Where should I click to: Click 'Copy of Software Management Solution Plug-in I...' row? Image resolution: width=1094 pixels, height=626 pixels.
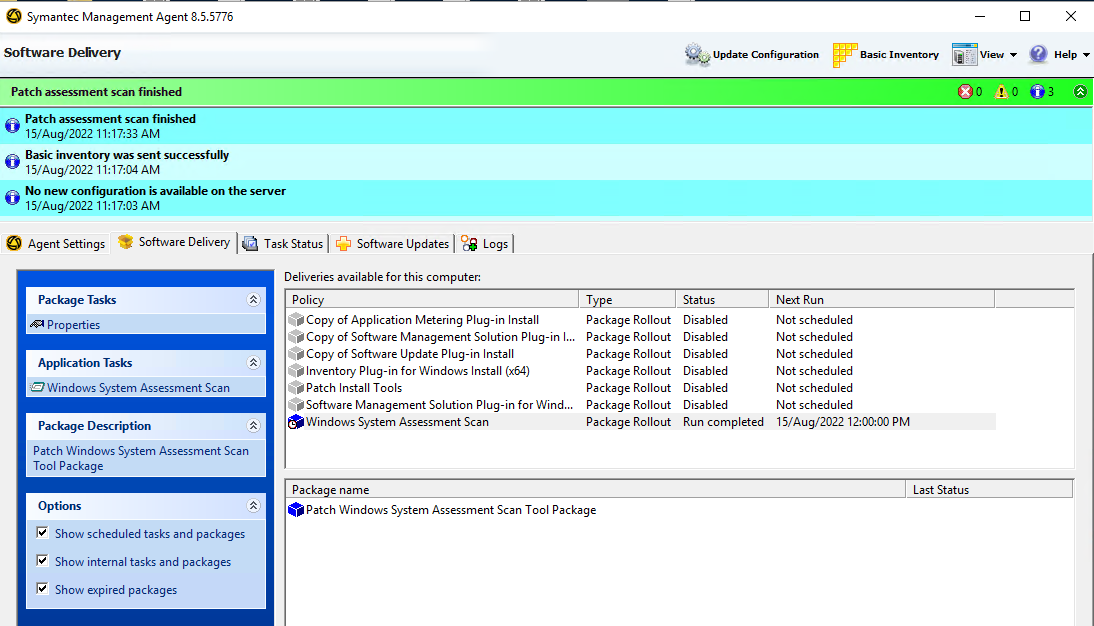[x=641, y=336]
